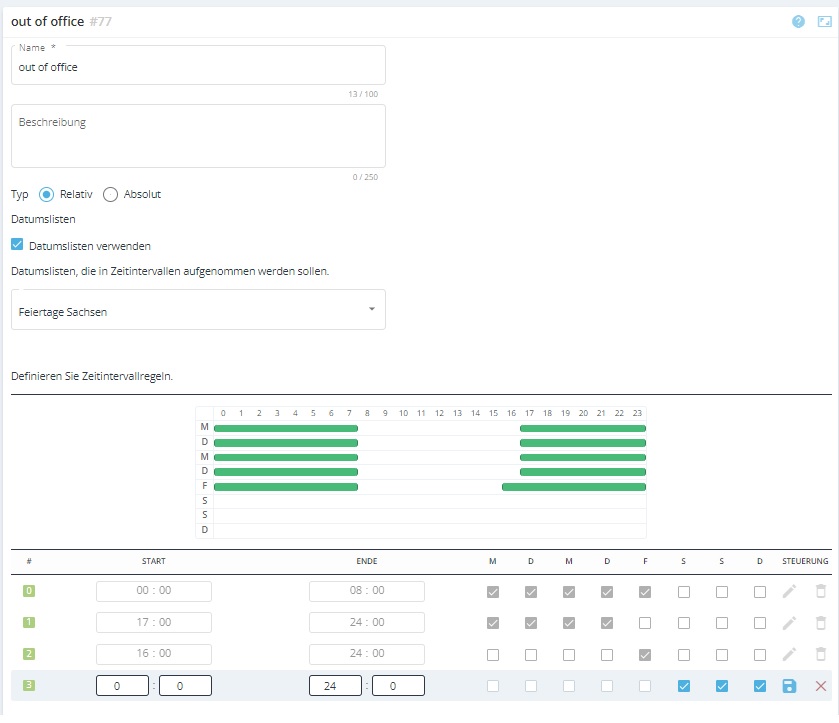
Task: Edit rule 1 using the pencil icon
Action: pos(789,623)
